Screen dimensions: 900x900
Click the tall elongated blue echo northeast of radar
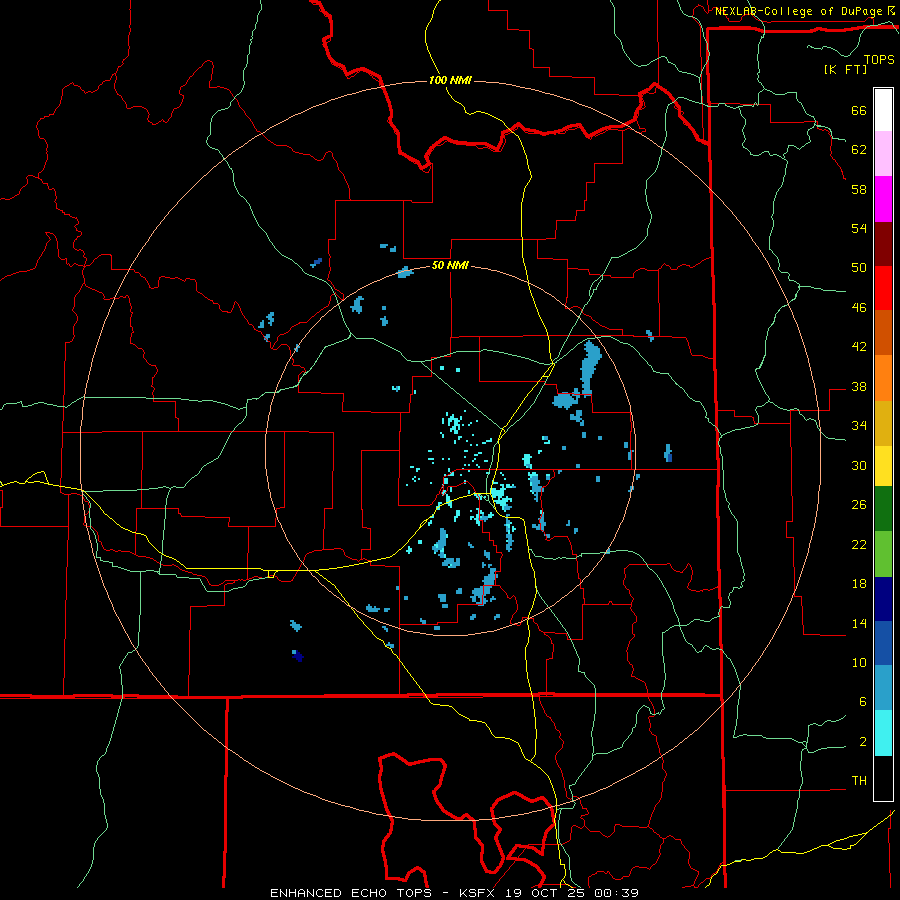591,365
